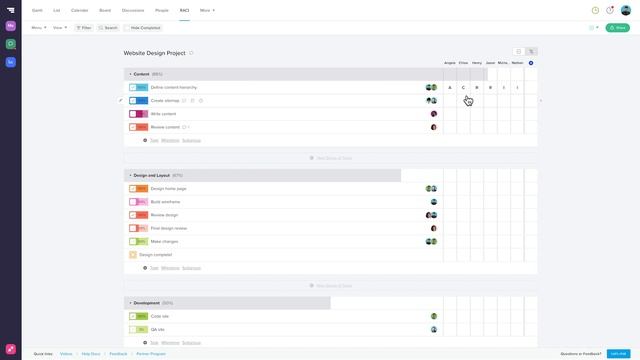640x360 pixels.
Task: Check the Write content task checkbox
Action: click(x=133, y=114)
